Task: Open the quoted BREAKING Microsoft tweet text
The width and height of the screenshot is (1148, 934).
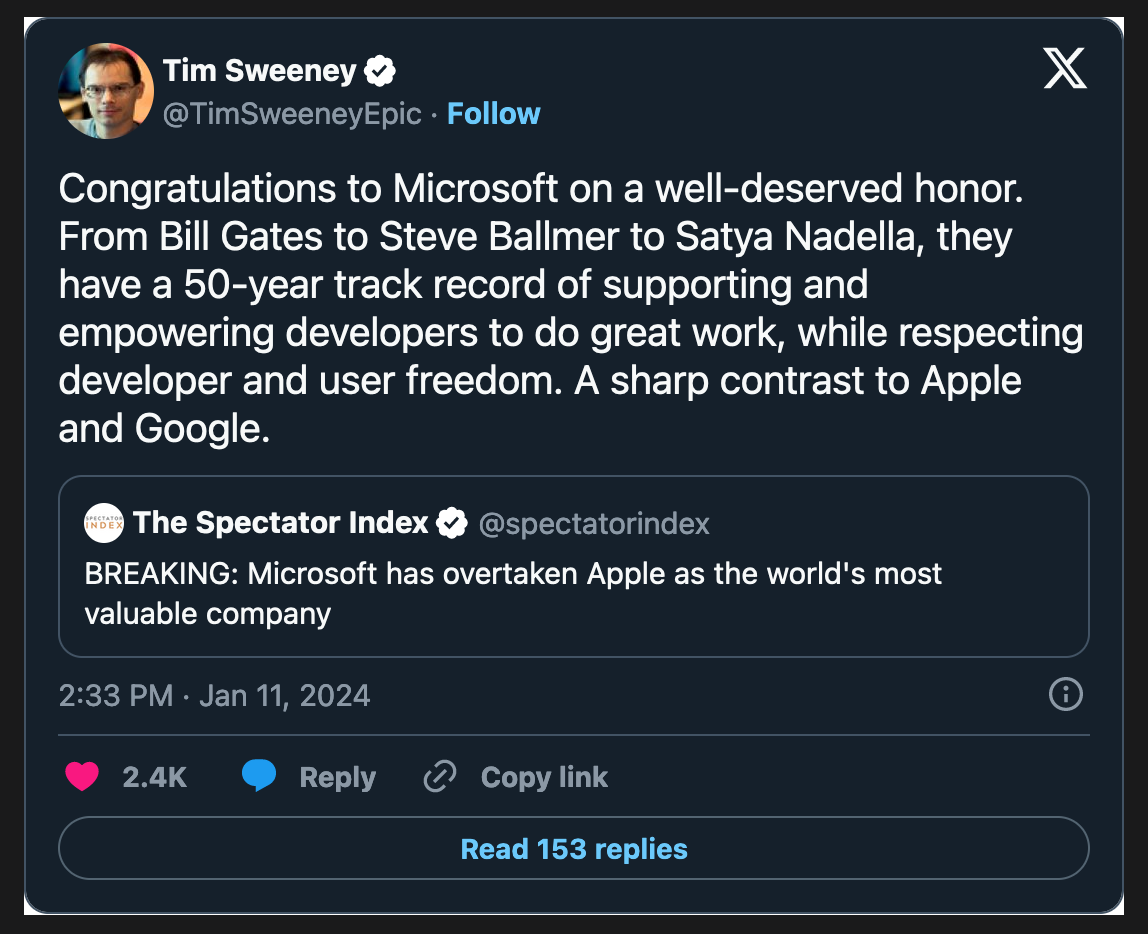Action: tap(513, 593)
